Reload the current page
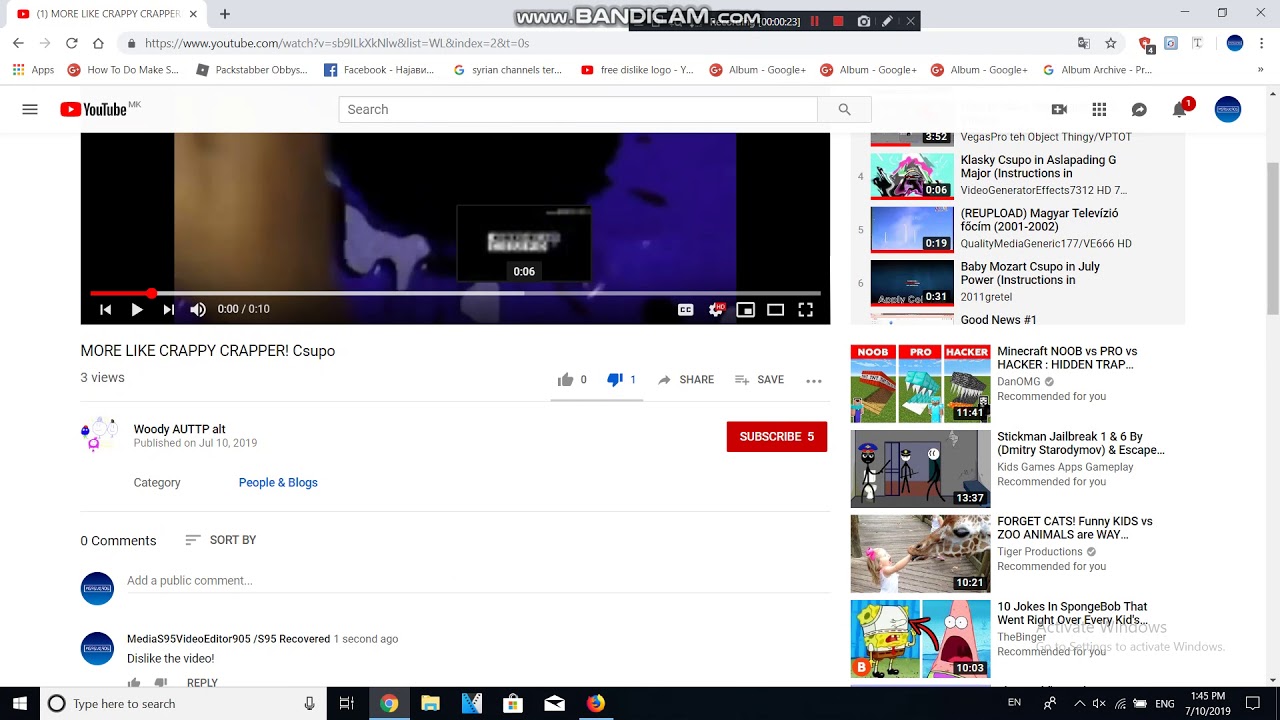1280x720 pixels. (71, 43)
